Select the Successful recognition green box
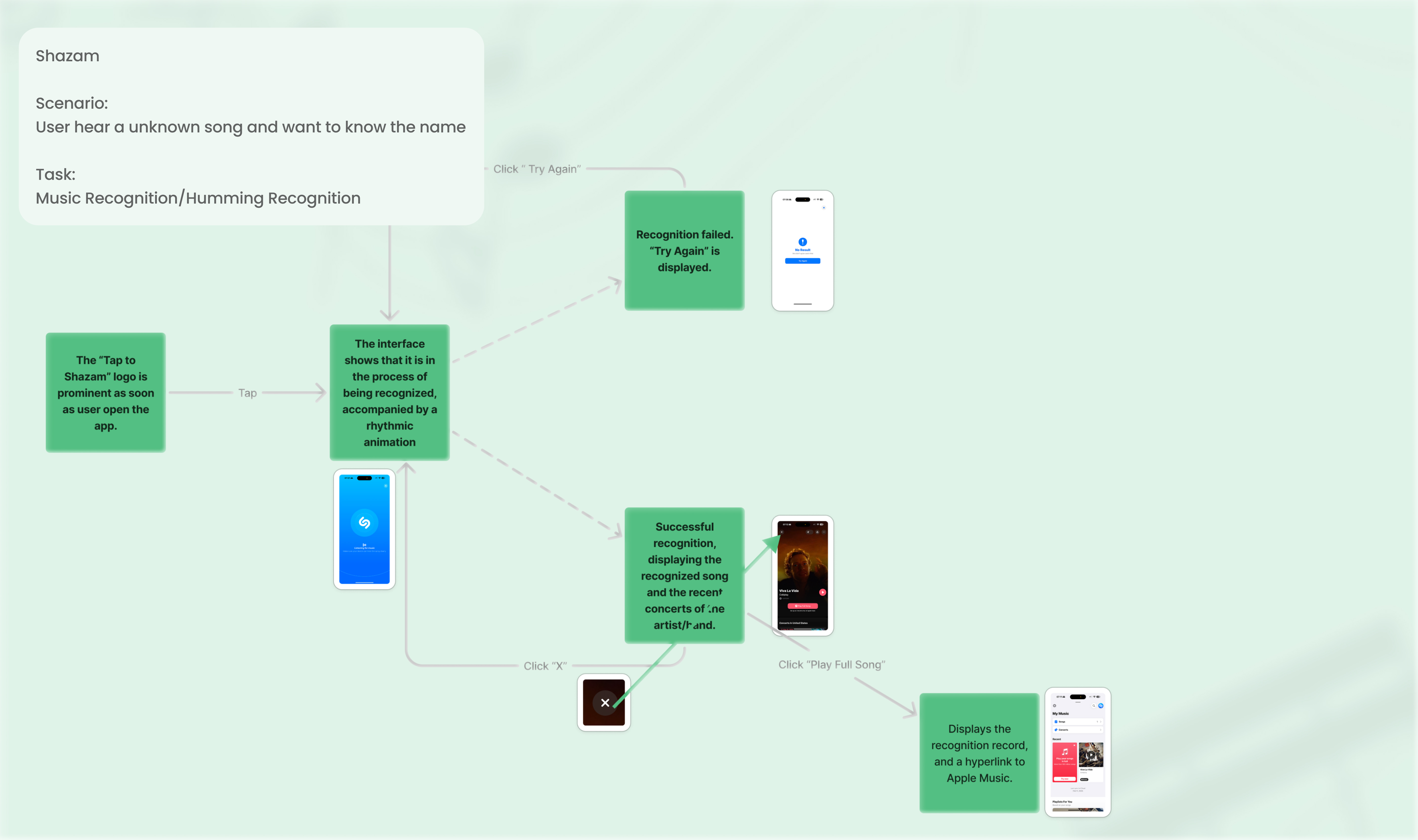Viewport: 1418px width, 840px height. (685, 575)
